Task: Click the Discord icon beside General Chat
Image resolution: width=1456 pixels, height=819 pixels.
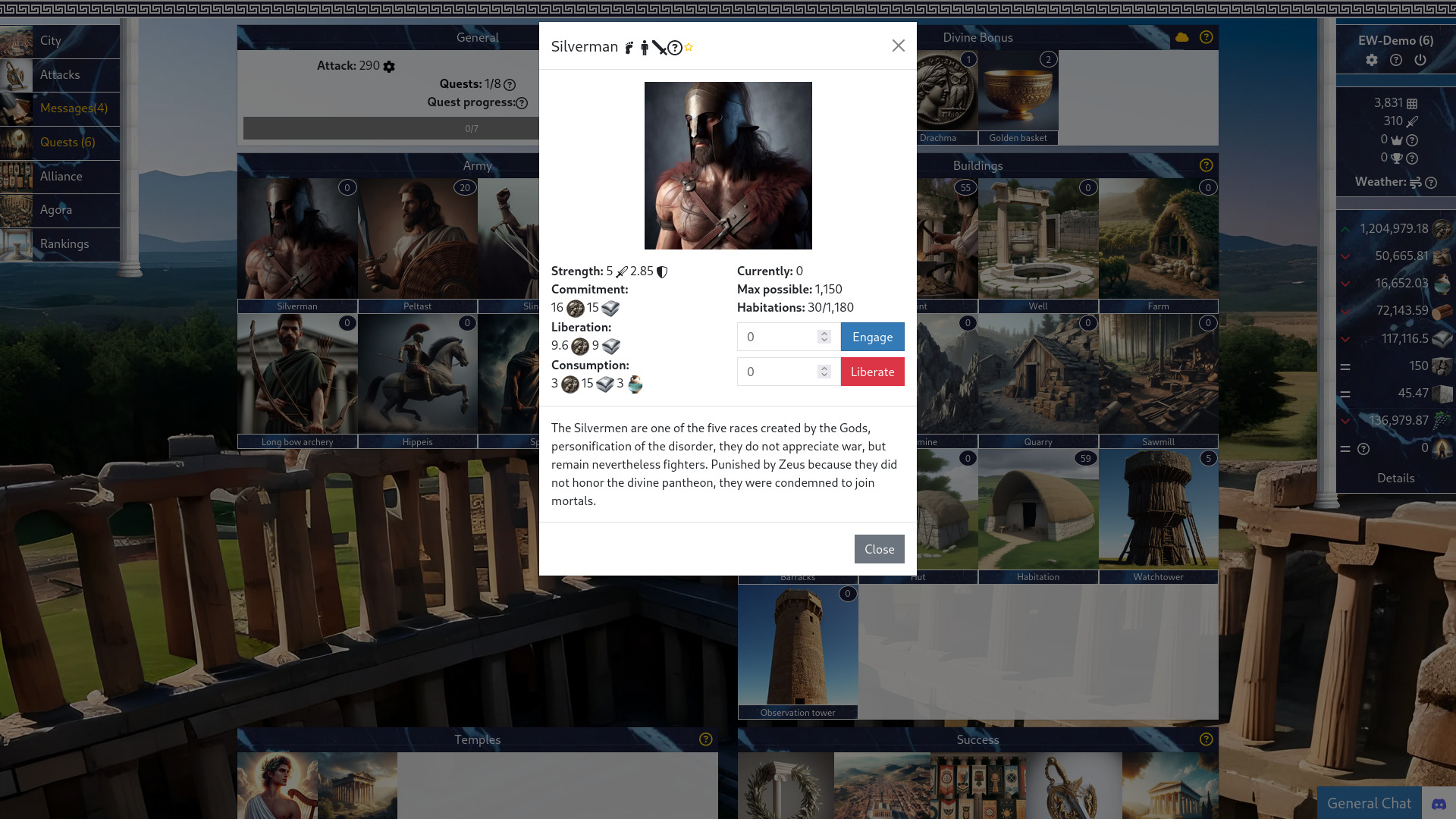Action: [1439, 804]
